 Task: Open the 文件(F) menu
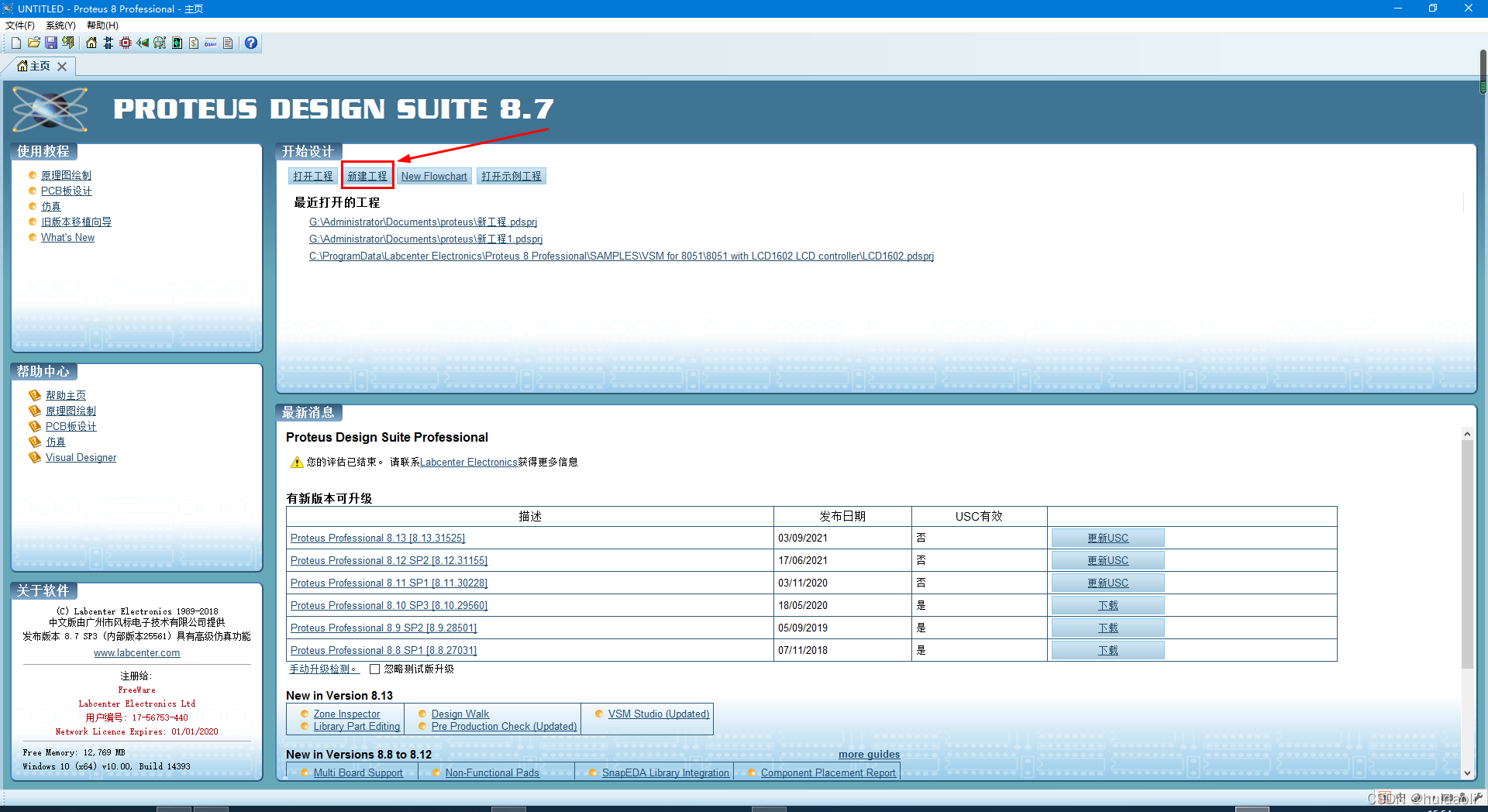click(x=20, y=26)
